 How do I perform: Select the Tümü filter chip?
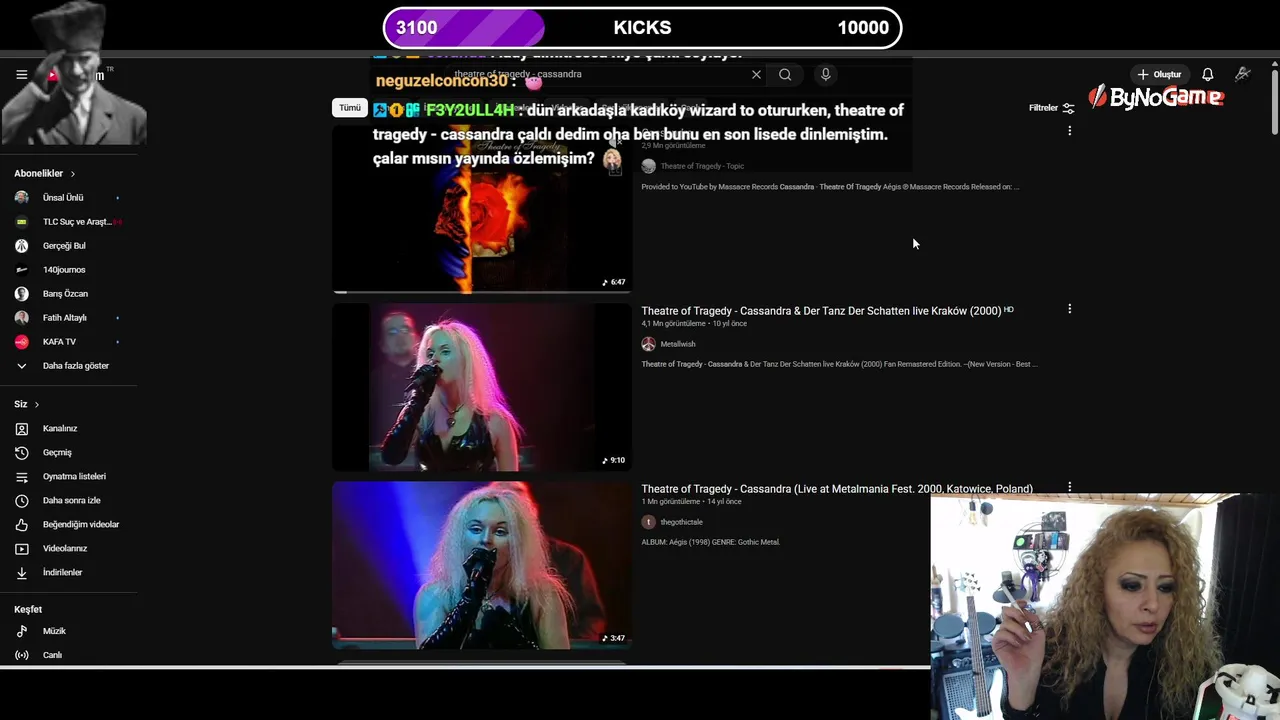(x=350, y=108)
